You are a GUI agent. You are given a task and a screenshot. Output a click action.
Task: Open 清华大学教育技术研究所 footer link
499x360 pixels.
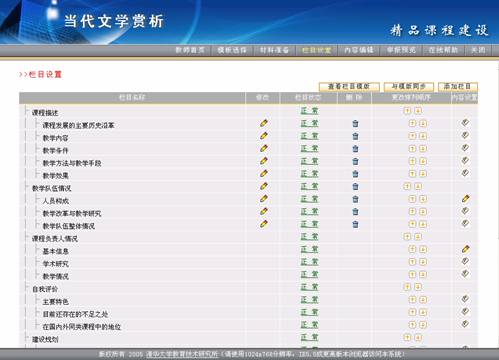[x=182, y=354]
